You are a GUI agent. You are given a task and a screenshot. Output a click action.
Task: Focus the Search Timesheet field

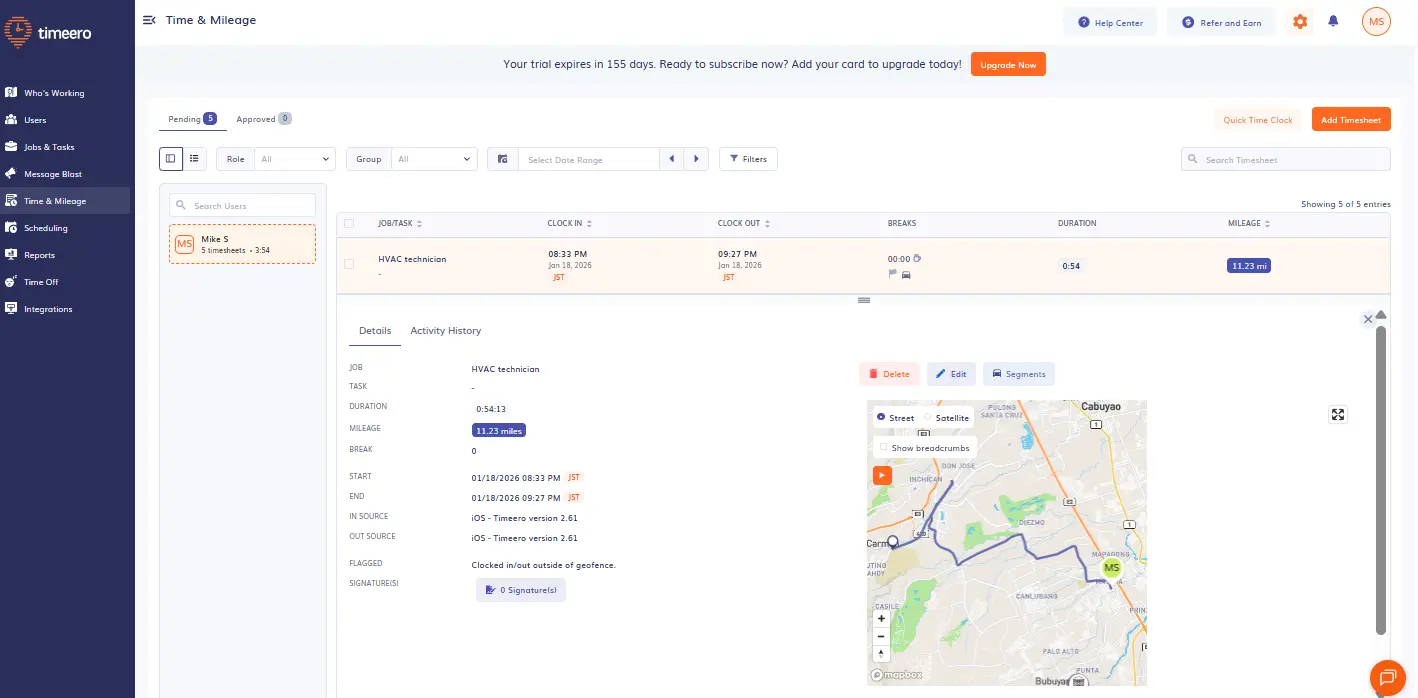(1286, 159)
